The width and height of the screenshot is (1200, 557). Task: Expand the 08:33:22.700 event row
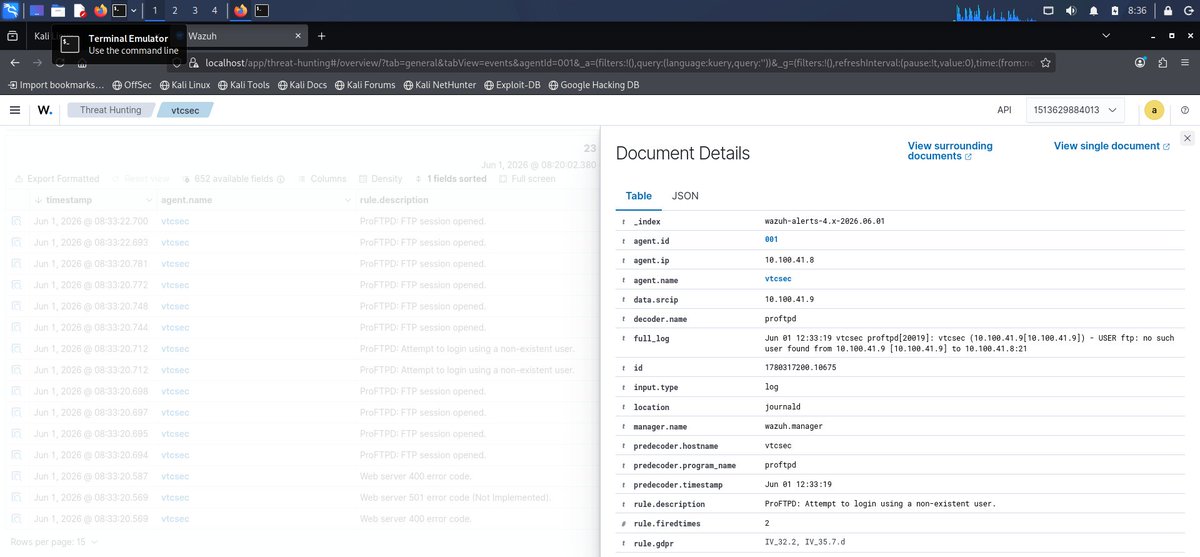[16, 221]
